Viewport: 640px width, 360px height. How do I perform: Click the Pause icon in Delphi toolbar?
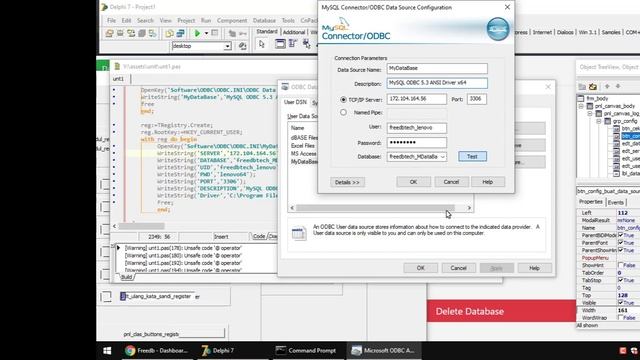point(215,33)
